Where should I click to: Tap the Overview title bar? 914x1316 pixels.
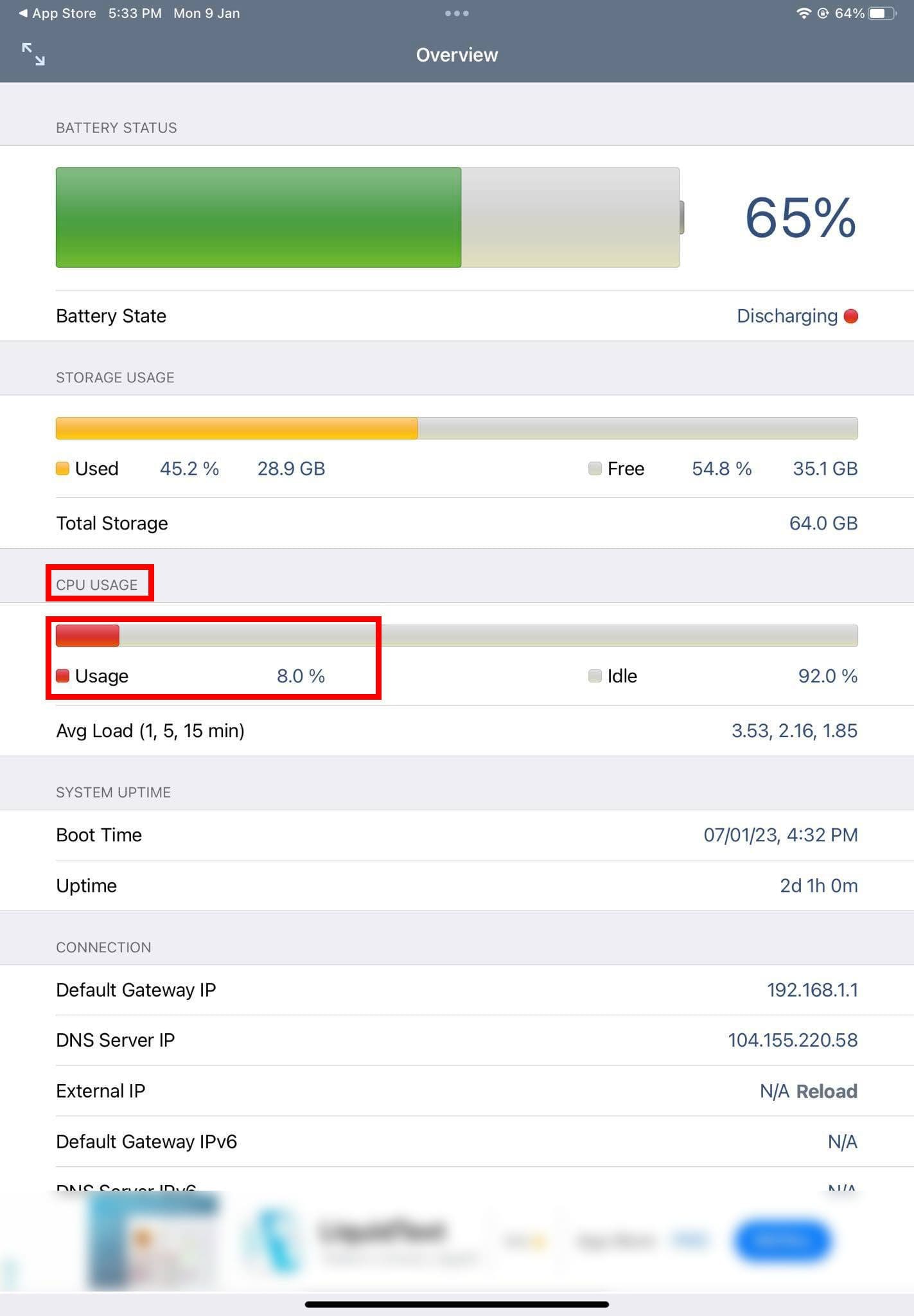point(457,55)
